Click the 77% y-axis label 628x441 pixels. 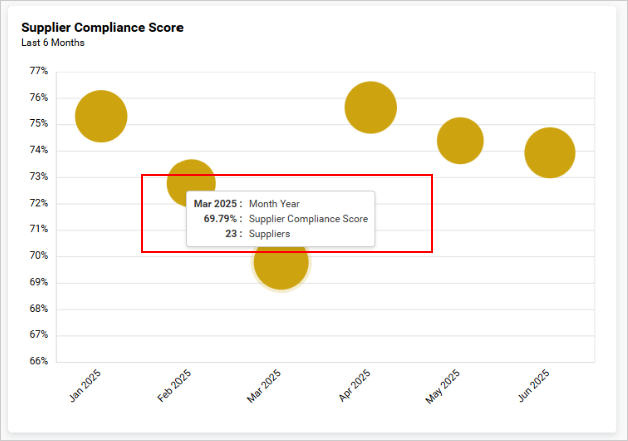(x=39, y=71)
